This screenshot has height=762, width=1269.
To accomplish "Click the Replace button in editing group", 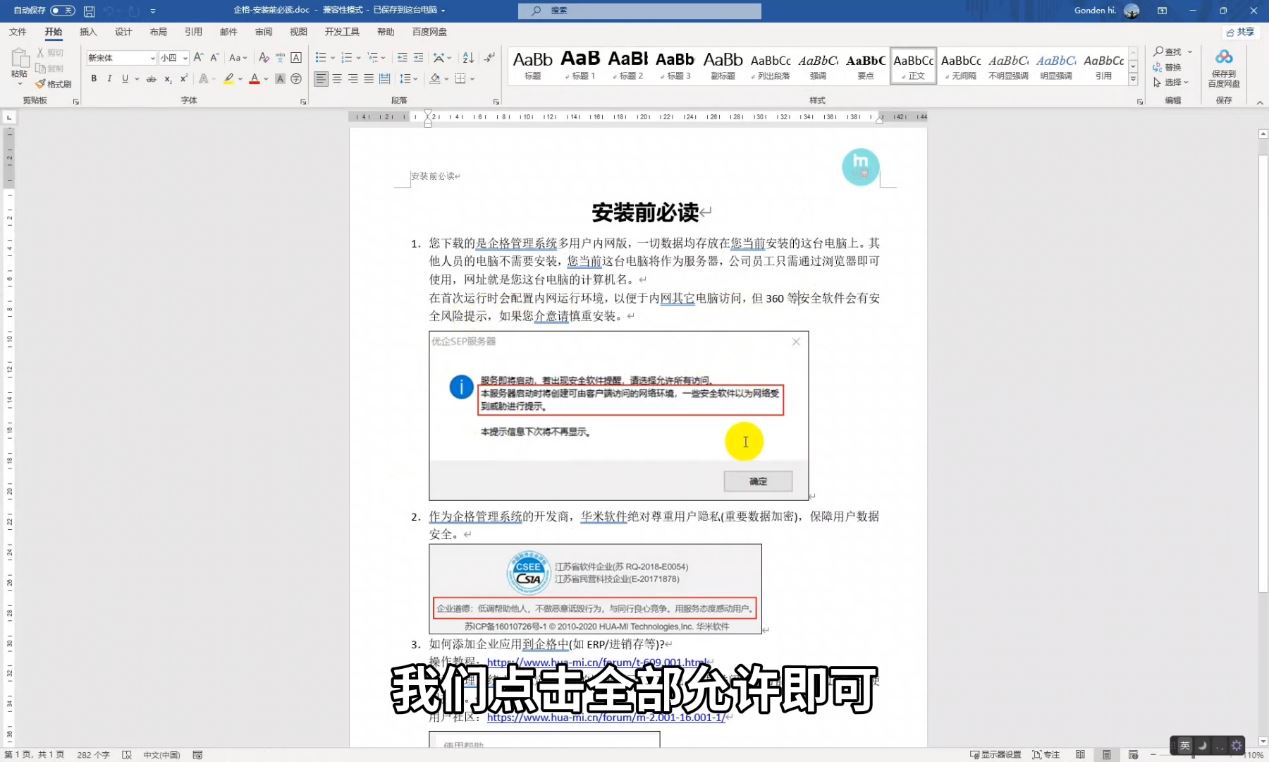I will pos(1165,67).
